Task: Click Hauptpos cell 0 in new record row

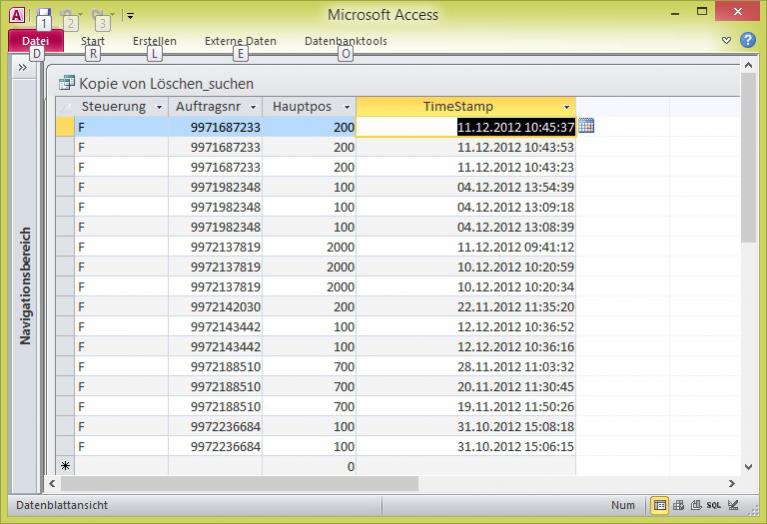Action: tap(309, 467)
